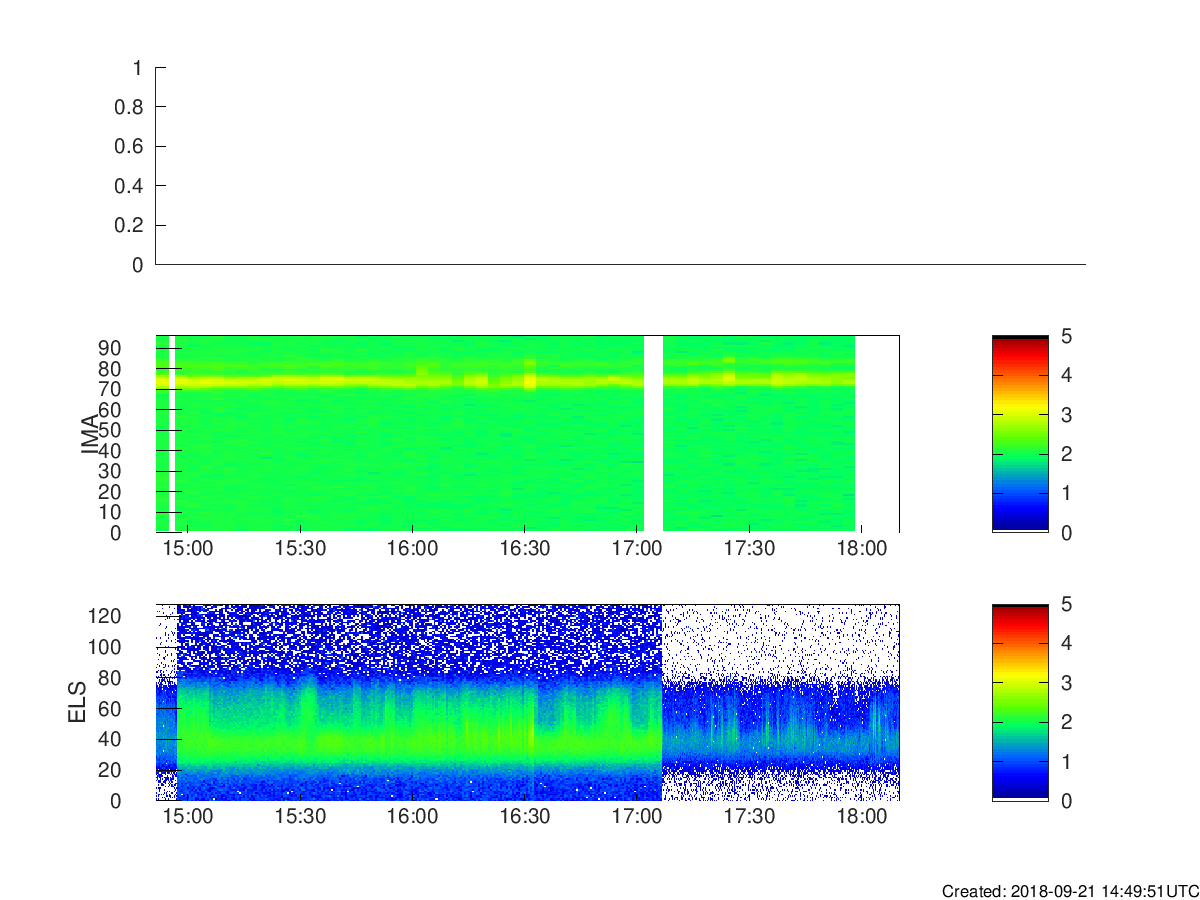Click 16:30 time label under IMA panel
Image resolution: width=1200 pixels, height=900 pixels.
tap(525, 548)
